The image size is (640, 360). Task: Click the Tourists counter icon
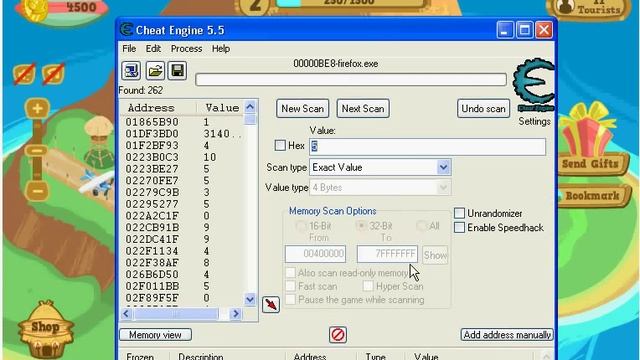point(567,7)
